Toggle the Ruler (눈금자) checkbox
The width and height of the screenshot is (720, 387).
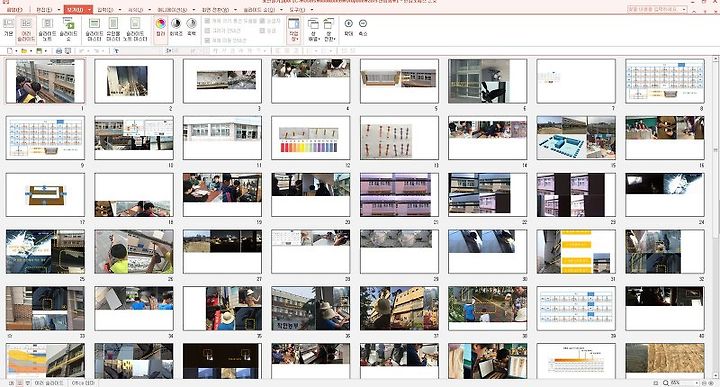tap(262, 21)
